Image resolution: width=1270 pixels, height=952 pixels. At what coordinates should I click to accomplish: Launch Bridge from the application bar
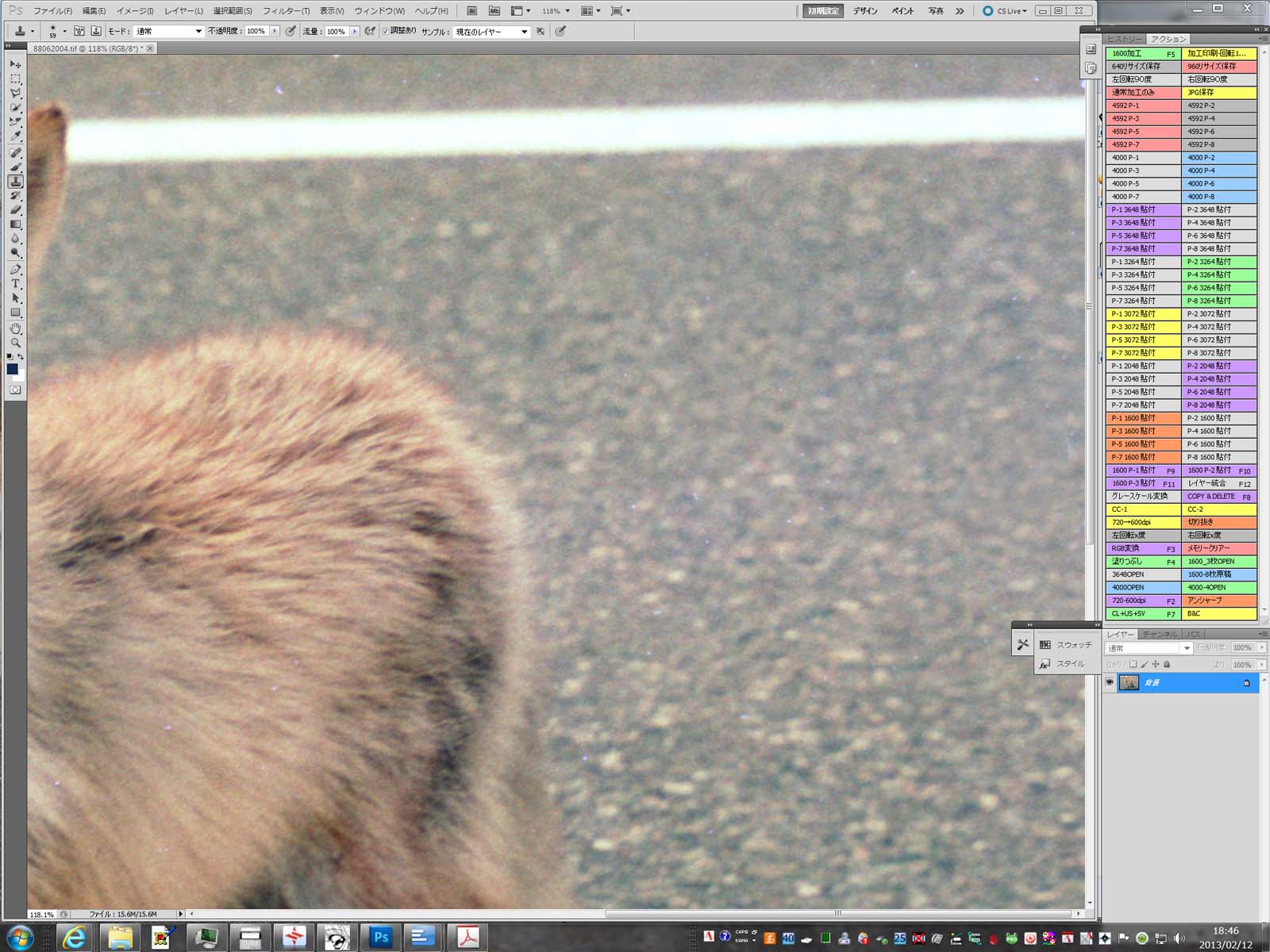point(471,11)
